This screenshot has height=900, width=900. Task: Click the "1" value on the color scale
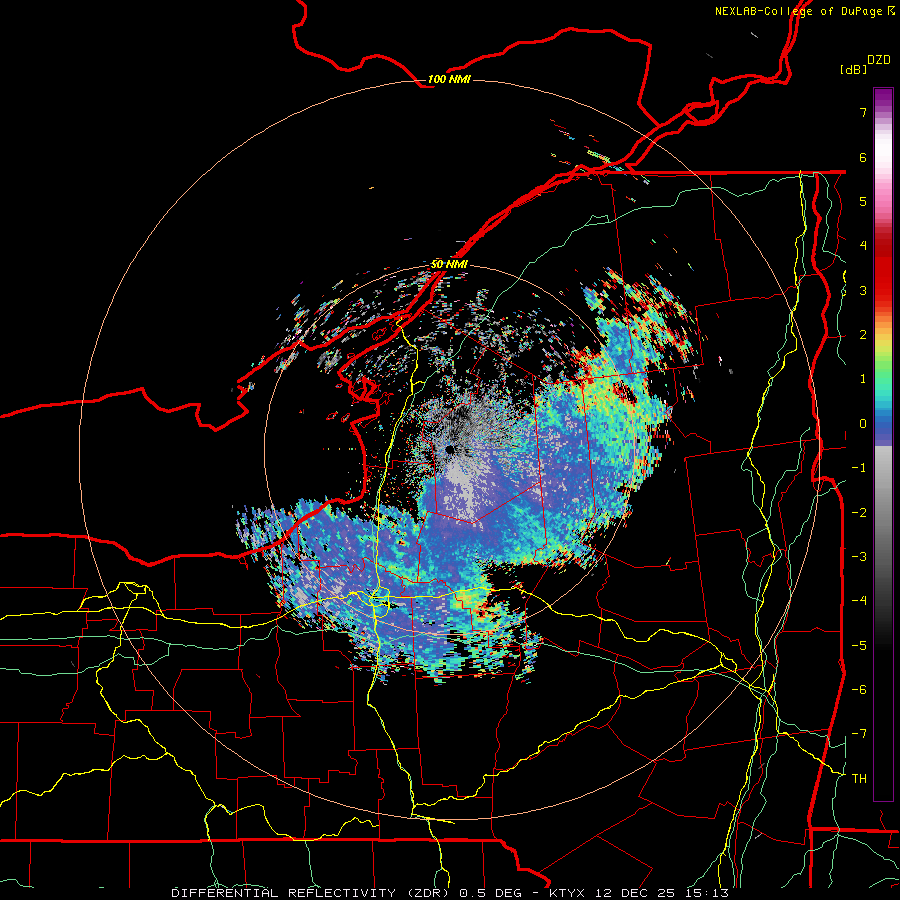[x=863, y=379]
